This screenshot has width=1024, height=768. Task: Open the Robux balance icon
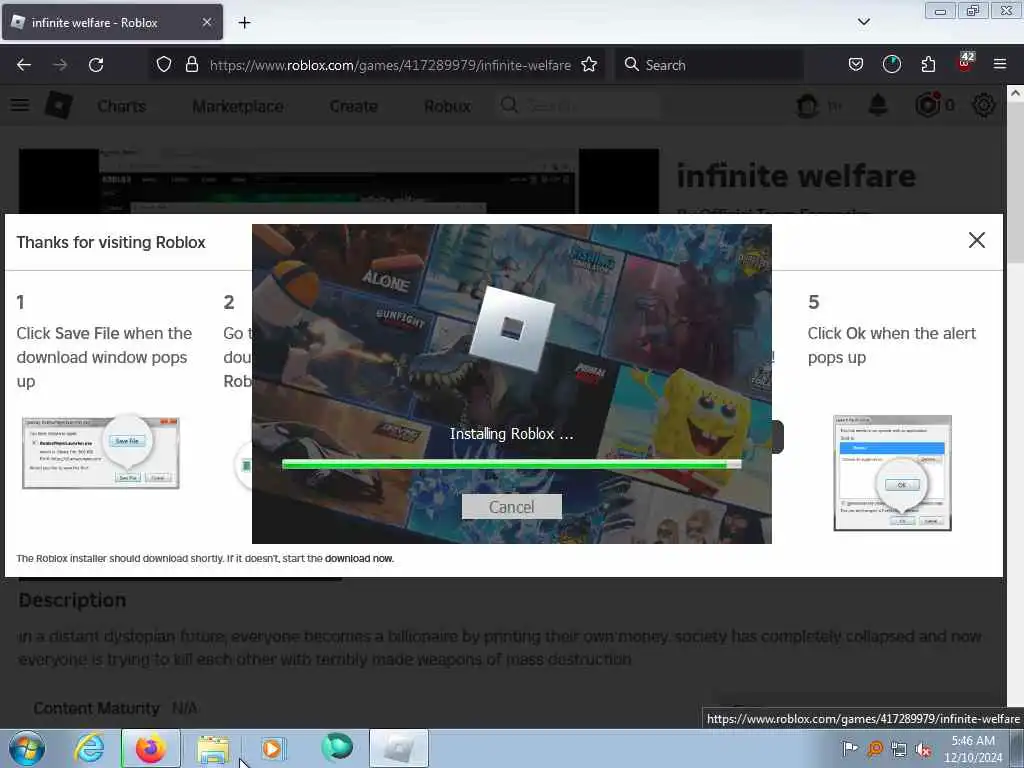click(x=928, y=105)
